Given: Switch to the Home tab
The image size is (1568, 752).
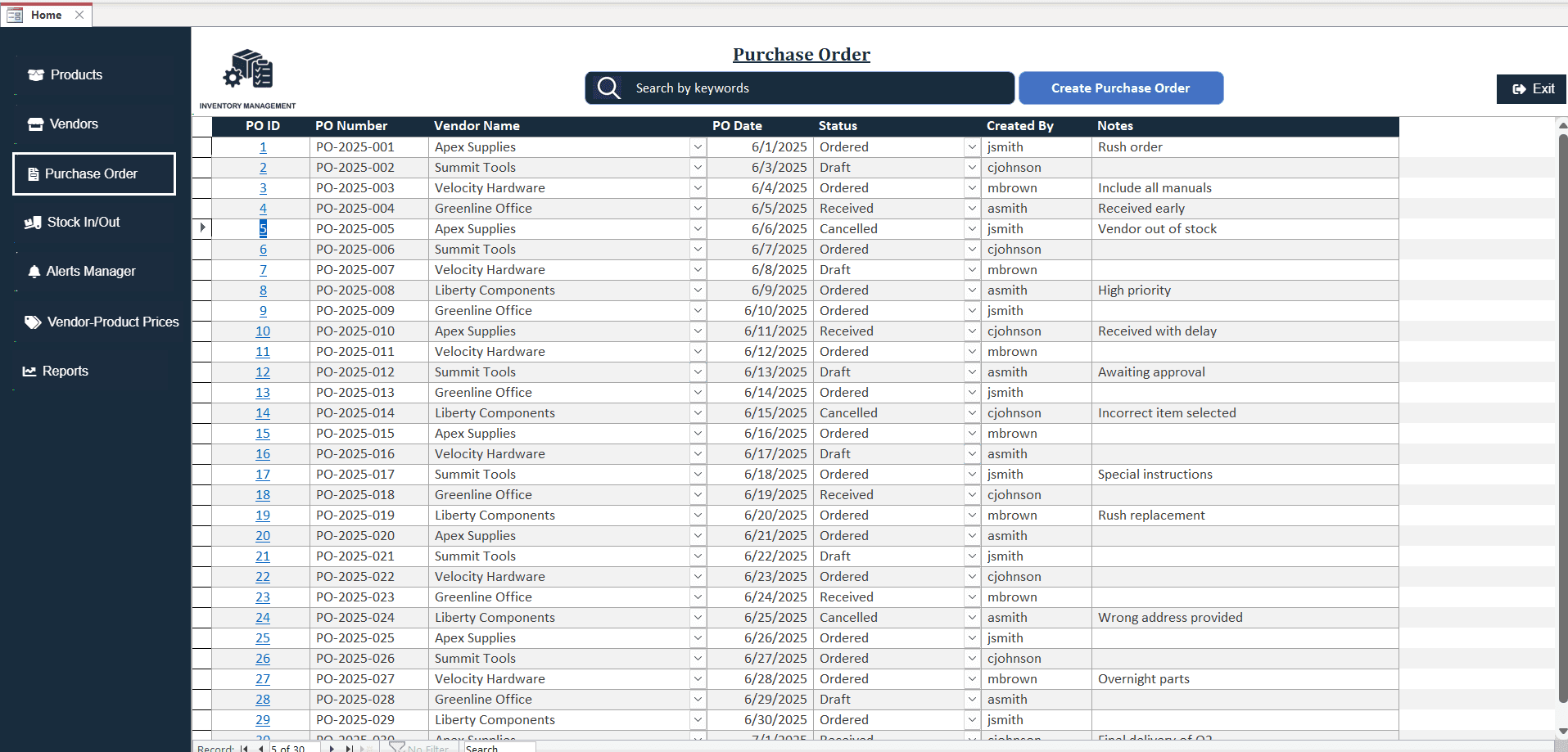Looking at the screenshot, I should 46,14.
